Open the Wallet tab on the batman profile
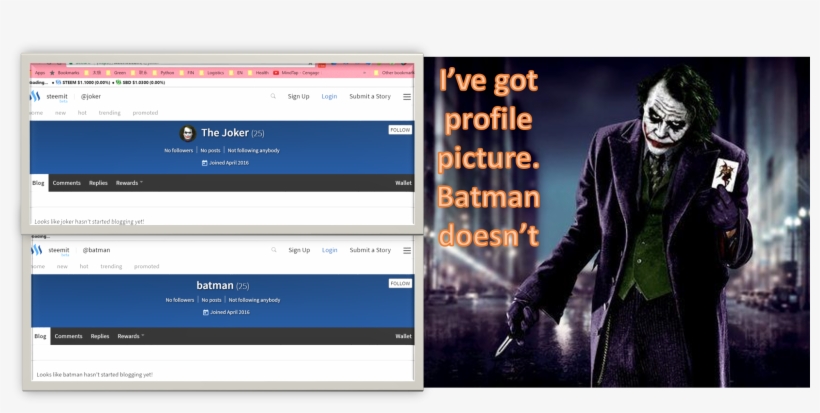The height and width of the screenshot is (413, 820). 403,336
